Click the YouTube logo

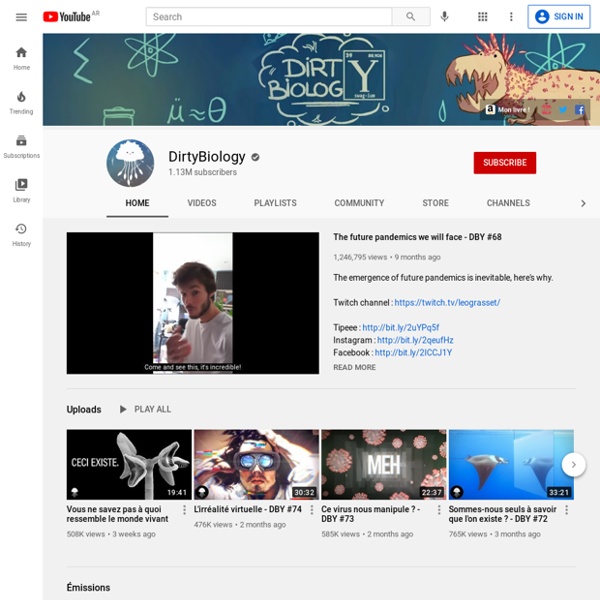(67, 16)
